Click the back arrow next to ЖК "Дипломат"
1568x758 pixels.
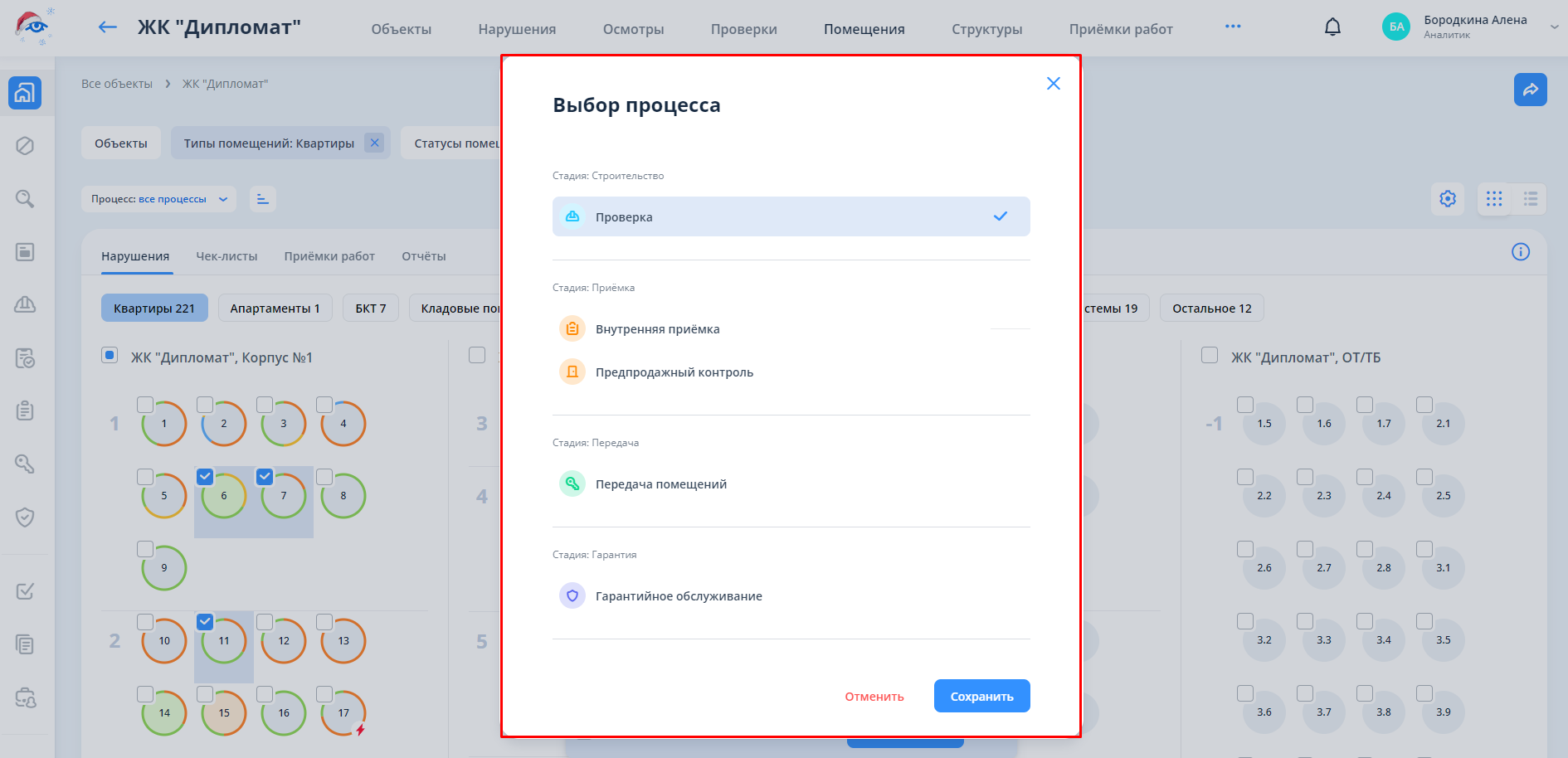pos(107,27)
